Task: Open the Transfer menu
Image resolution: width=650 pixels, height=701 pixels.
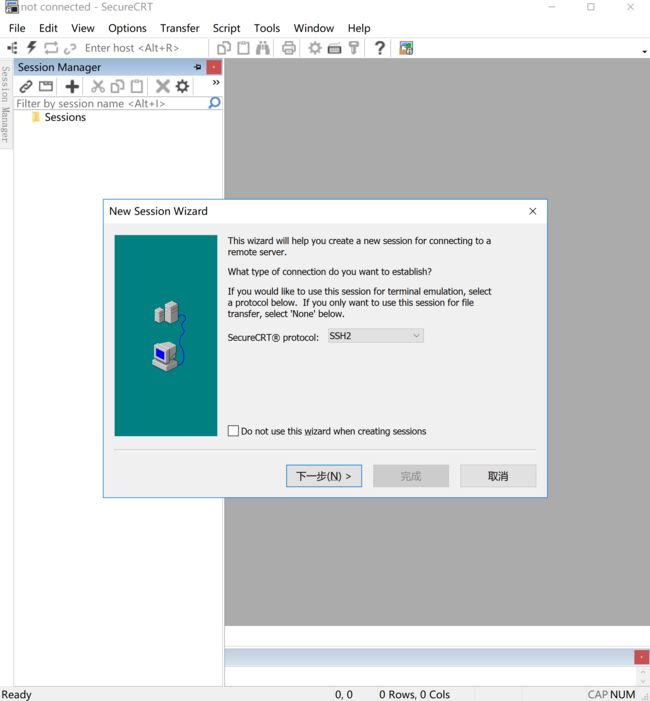Action: coord(180,28)
